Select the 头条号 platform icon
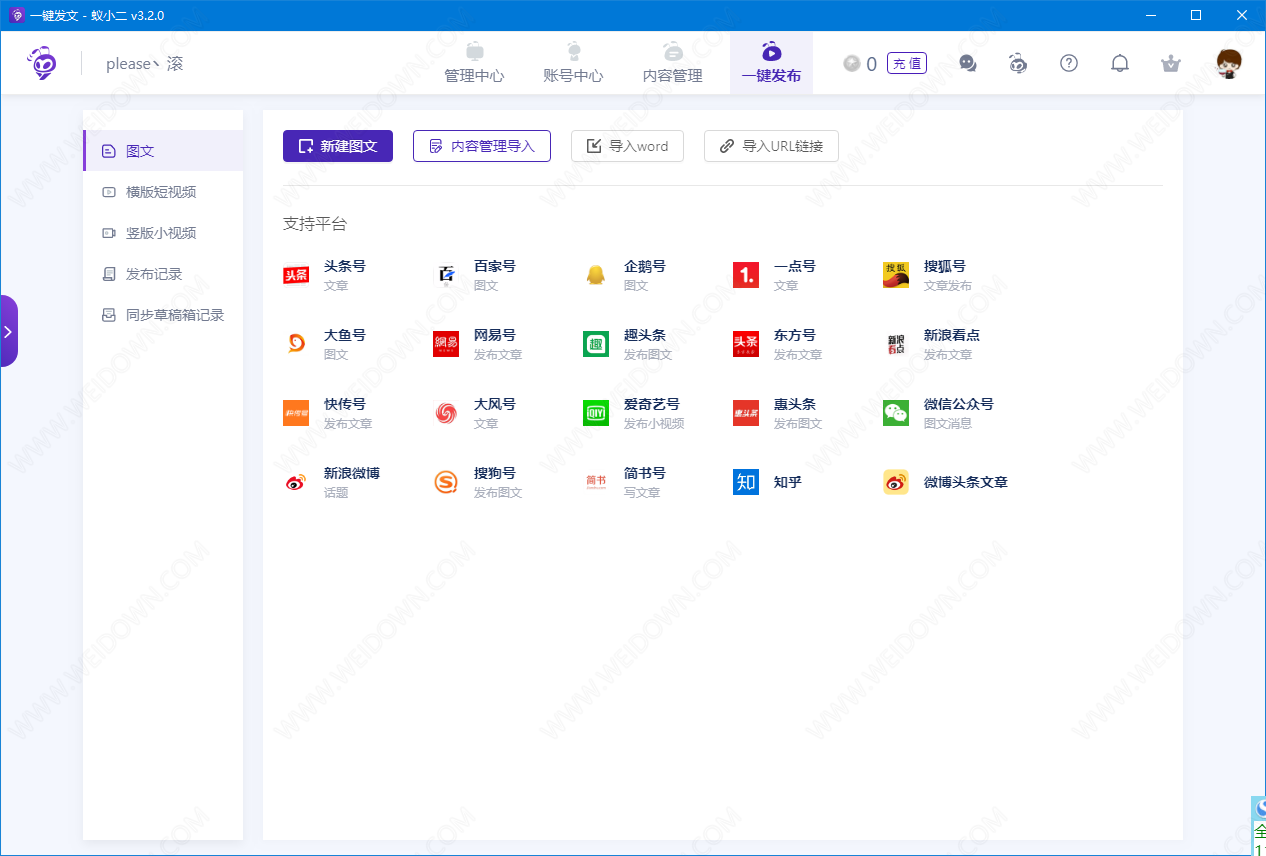The height and width of the screenshot is (856, 1266). point(296,275)
